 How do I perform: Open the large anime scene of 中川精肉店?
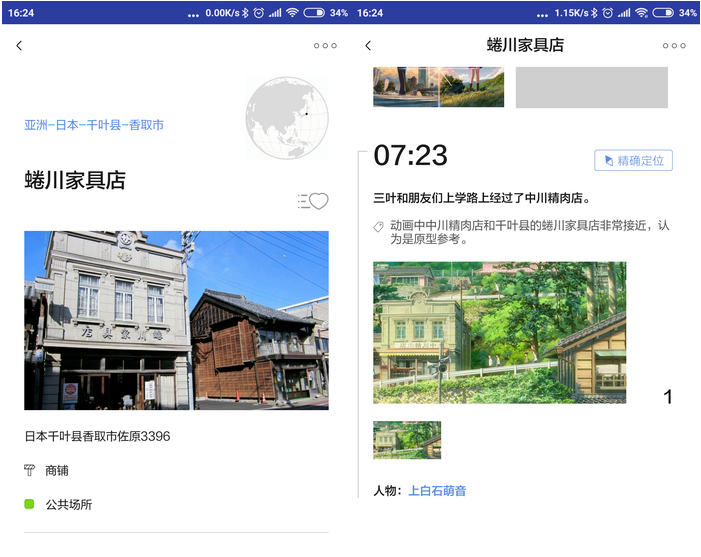499,332
